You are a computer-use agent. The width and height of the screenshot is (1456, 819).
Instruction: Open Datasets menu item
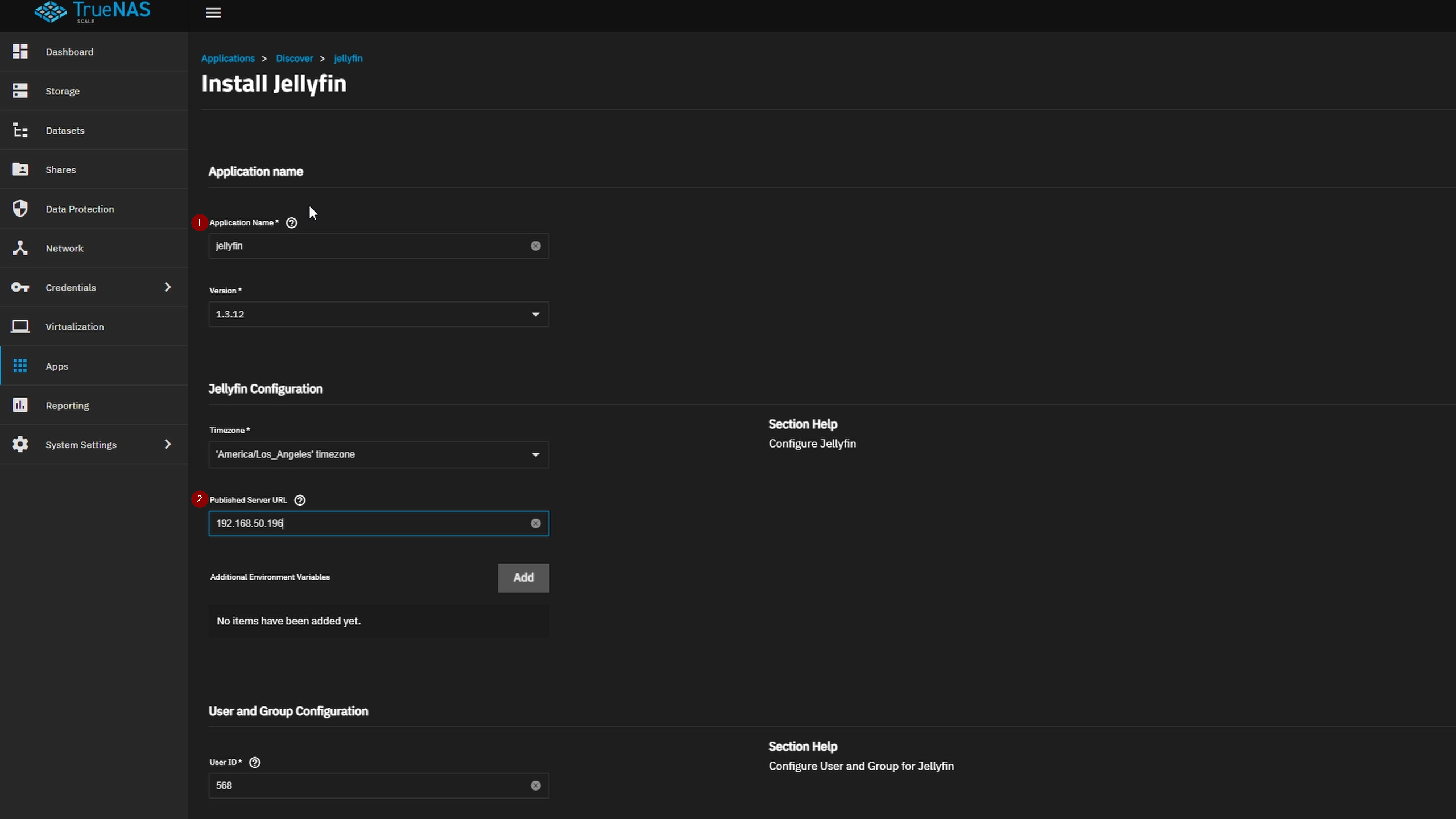pyautogui.click(x=94, y=130)
